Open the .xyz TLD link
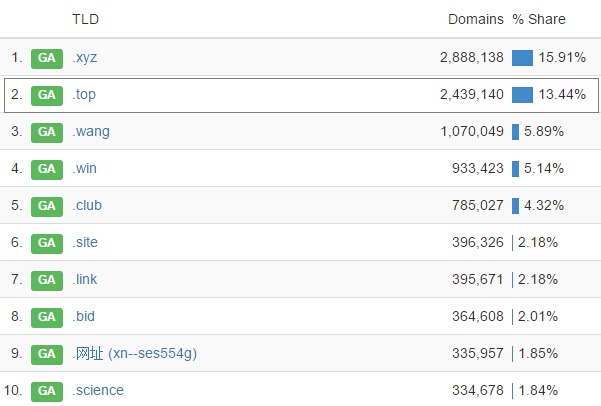The height and width of the screenshot is (406, 601). 85,58
